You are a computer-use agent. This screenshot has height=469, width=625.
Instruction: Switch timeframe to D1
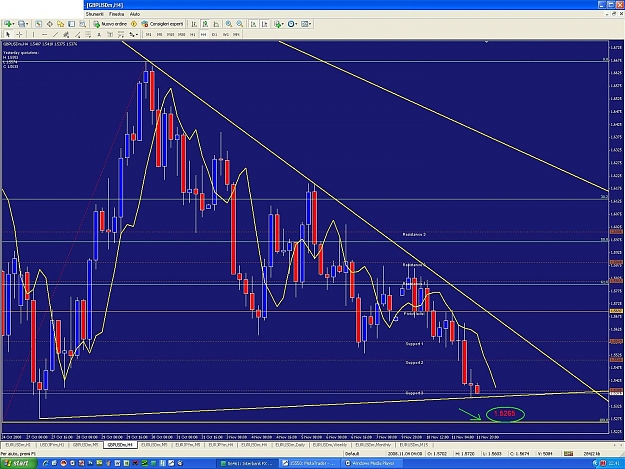[214, 35]
